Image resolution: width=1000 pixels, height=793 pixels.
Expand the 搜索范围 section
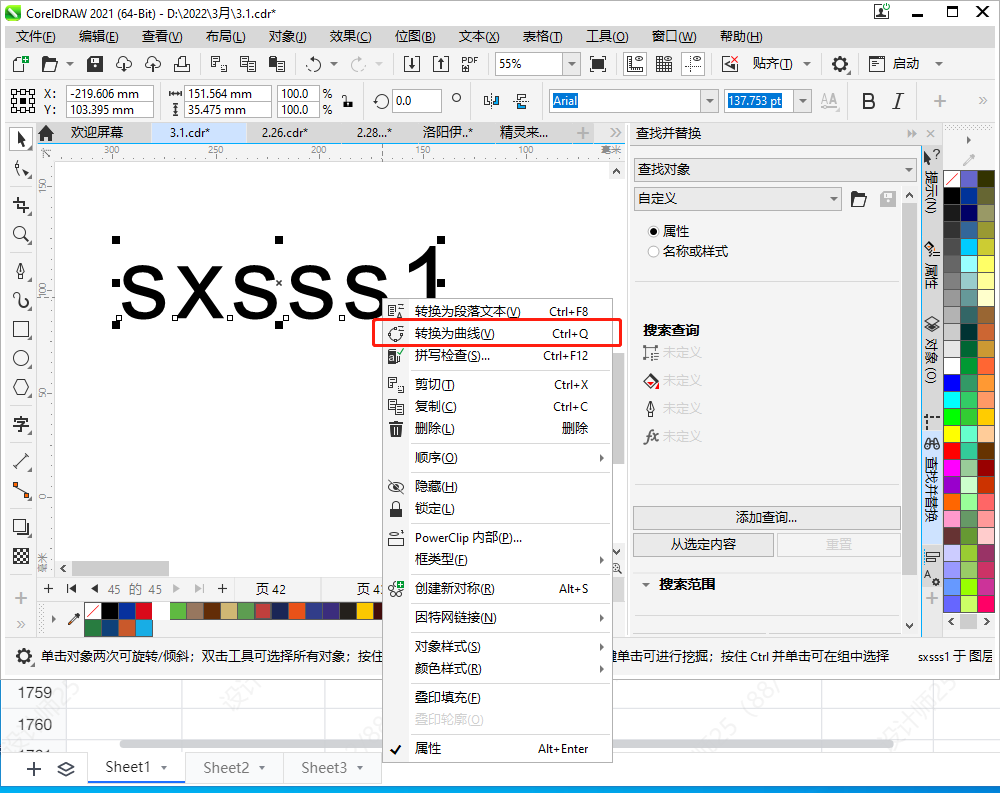point(645,584)
